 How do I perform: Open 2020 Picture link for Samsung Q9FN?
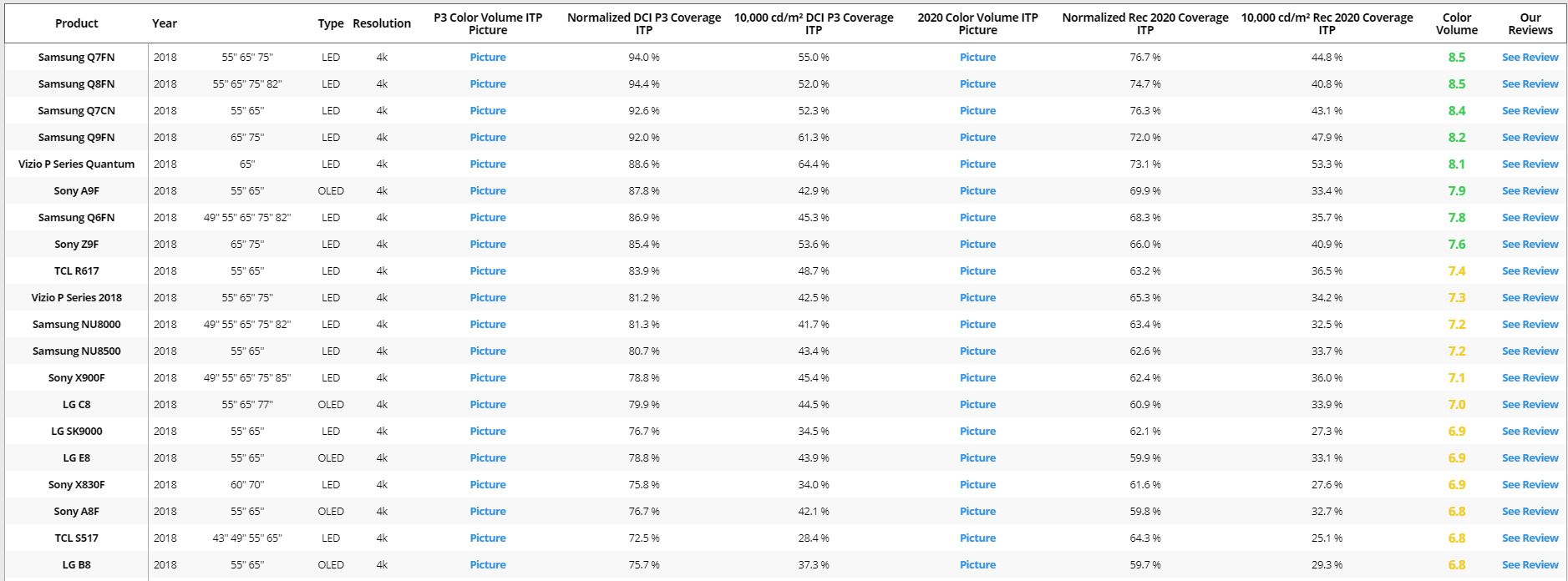pyautogui.click(x=977, y=138)
